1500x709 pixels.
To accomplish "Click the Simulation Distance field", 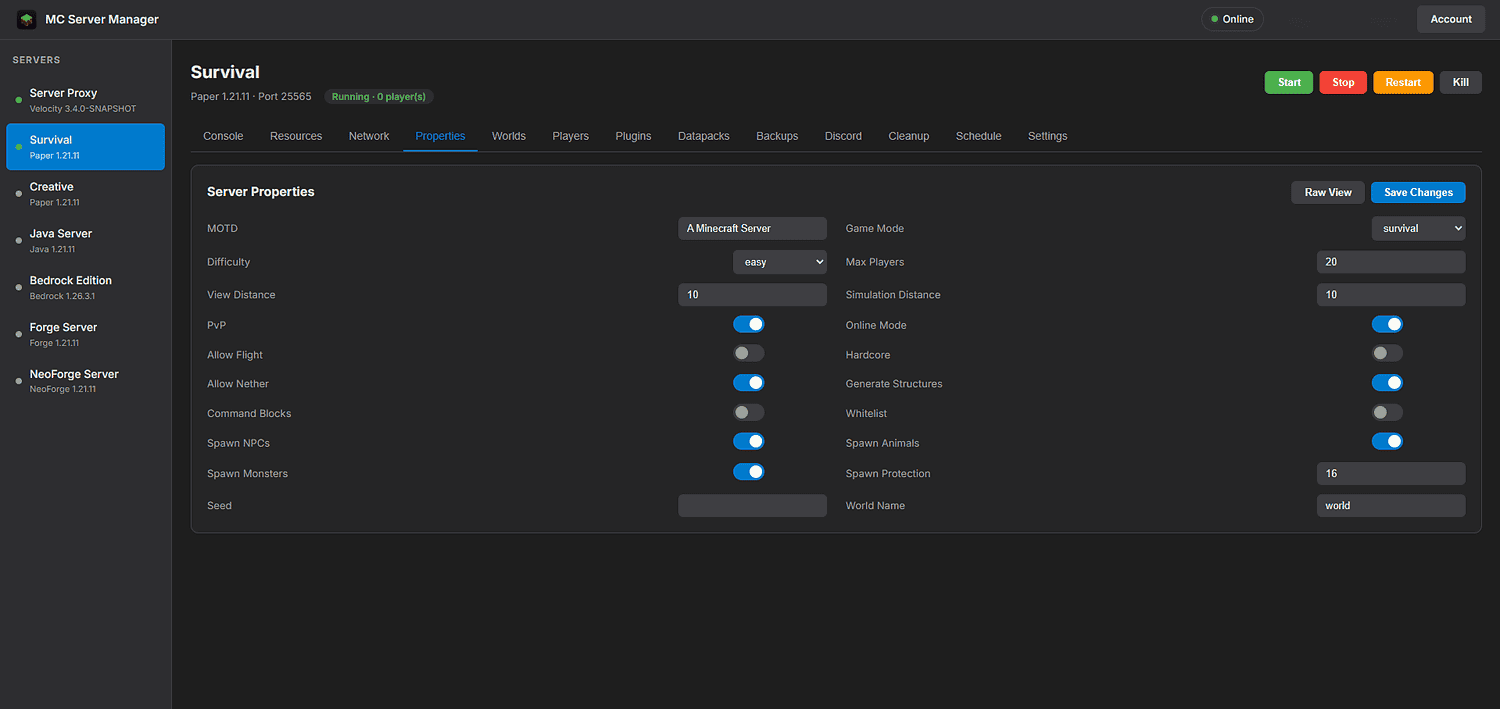I will point(1391,295).
